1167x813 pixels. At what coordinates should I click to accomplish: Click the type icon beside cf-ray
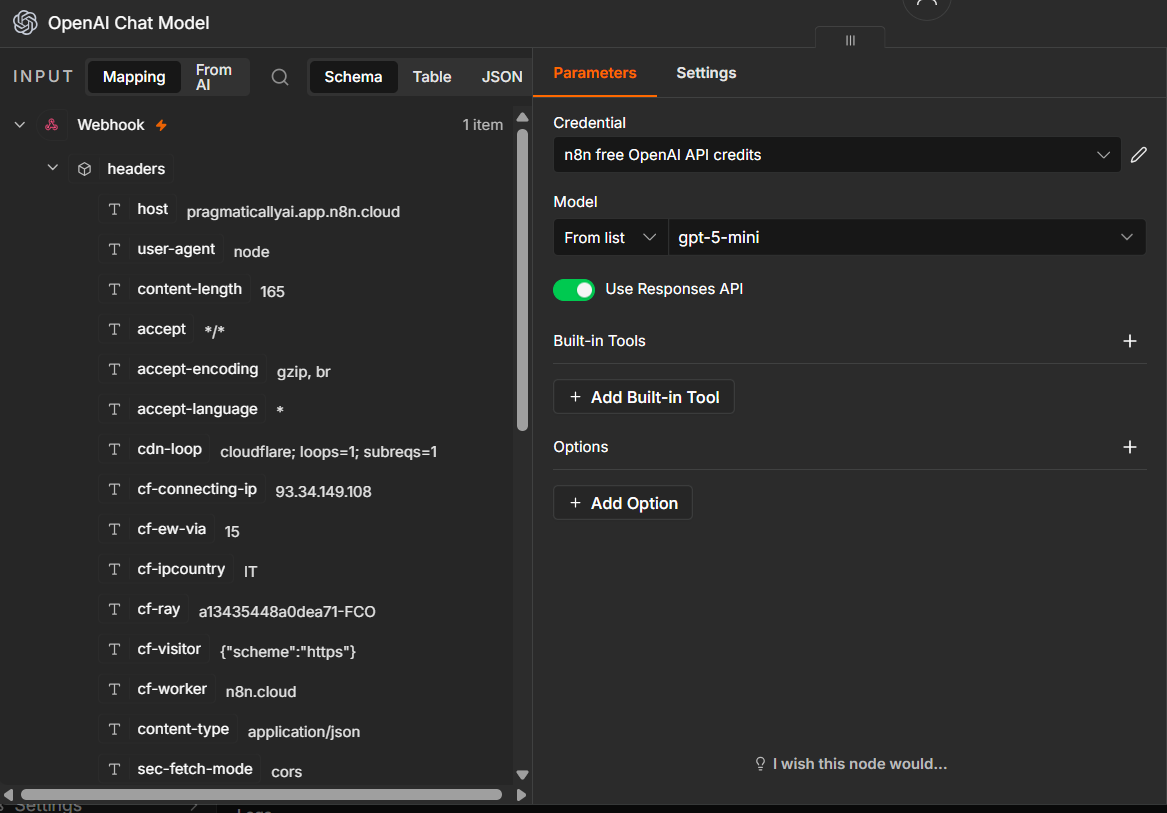pyautogui.click(x=115, y=609)
